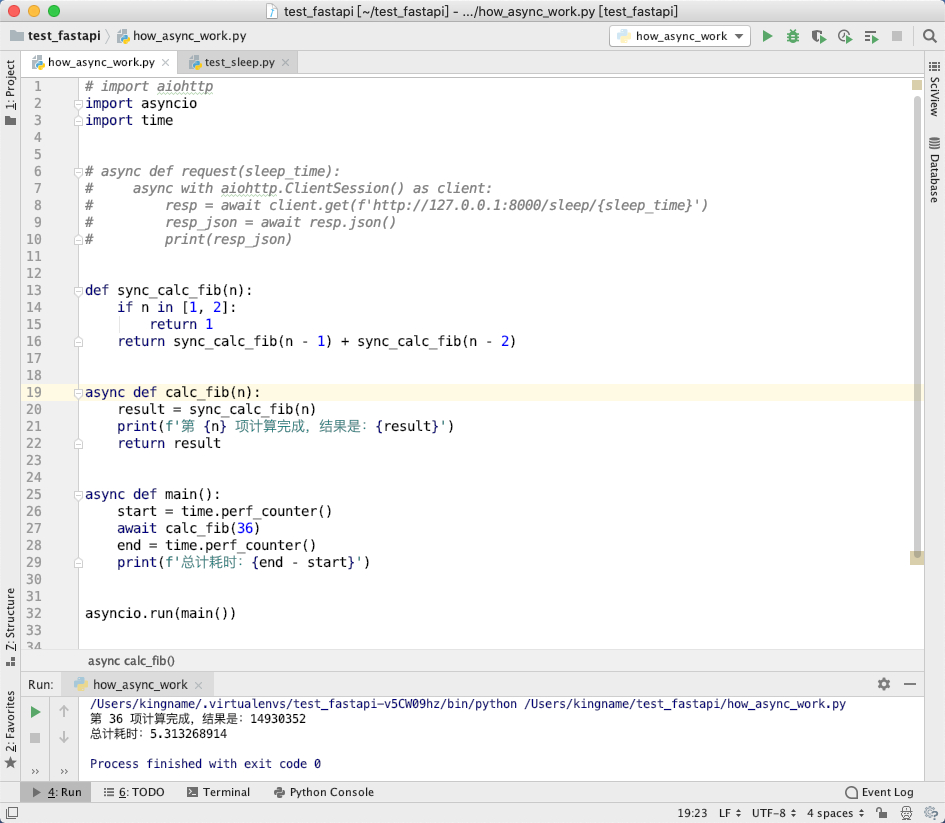The width and height of the screenshot is (945, 823).
Task: Click fold end marker at line 29
Action: point(78,563)
